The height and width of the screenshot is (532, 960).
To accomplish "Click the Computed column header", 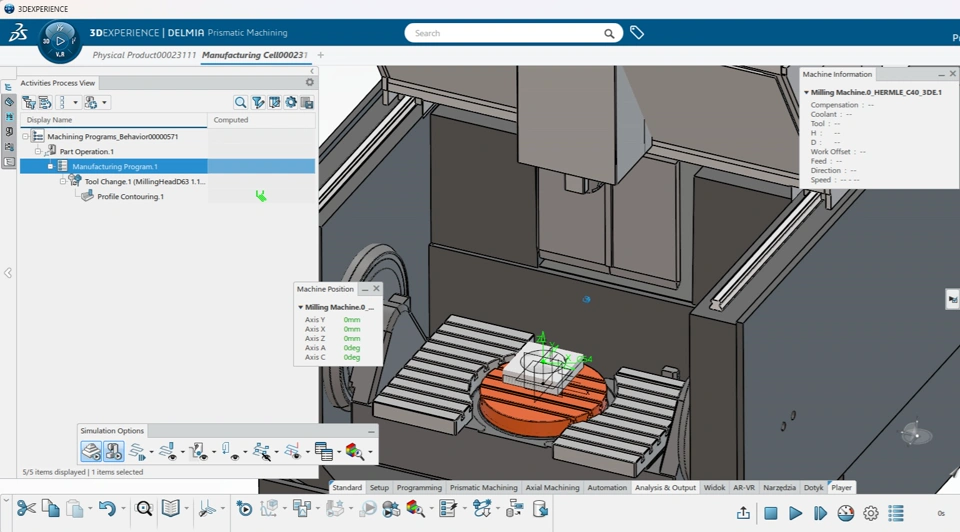I will [x=261, y=120].
